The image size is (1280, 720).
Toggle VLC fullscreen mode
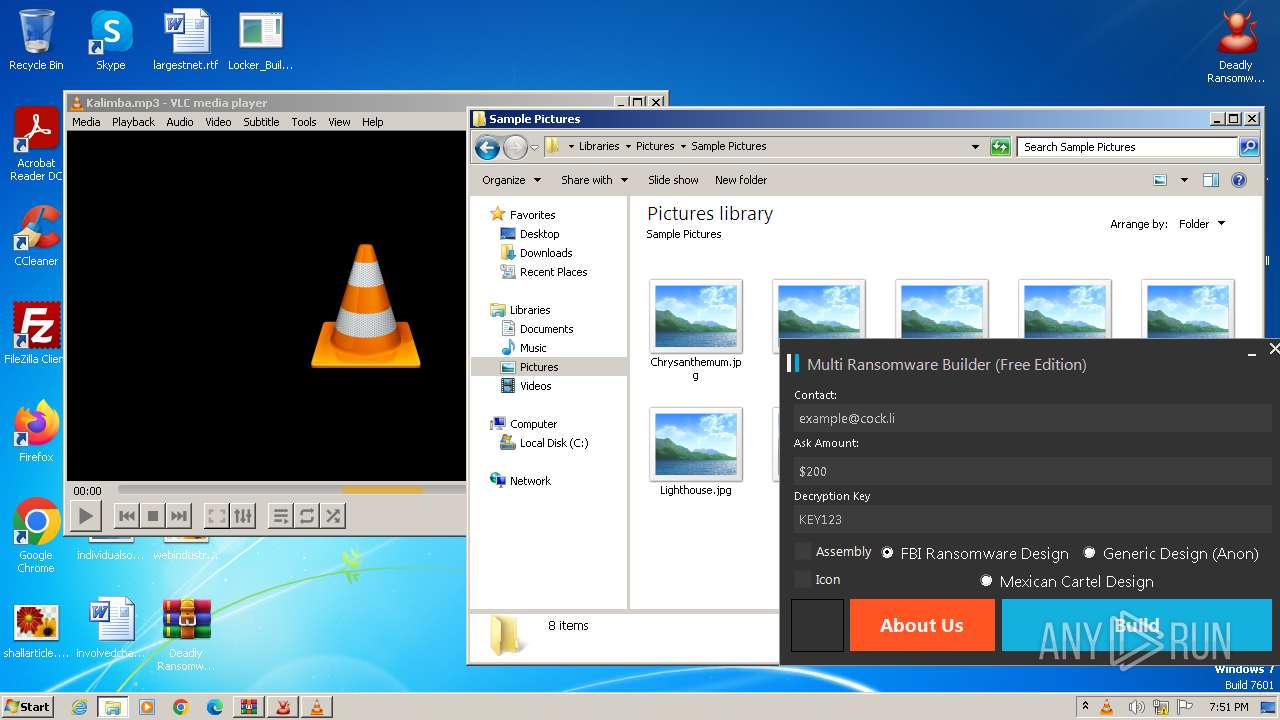point(216,516)
